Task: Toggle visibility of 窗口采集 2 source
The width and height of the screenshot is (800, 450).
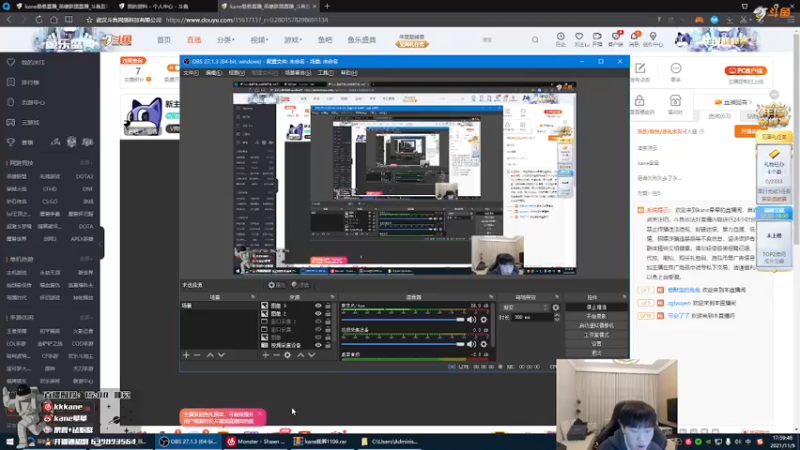Action: (318, 321)
